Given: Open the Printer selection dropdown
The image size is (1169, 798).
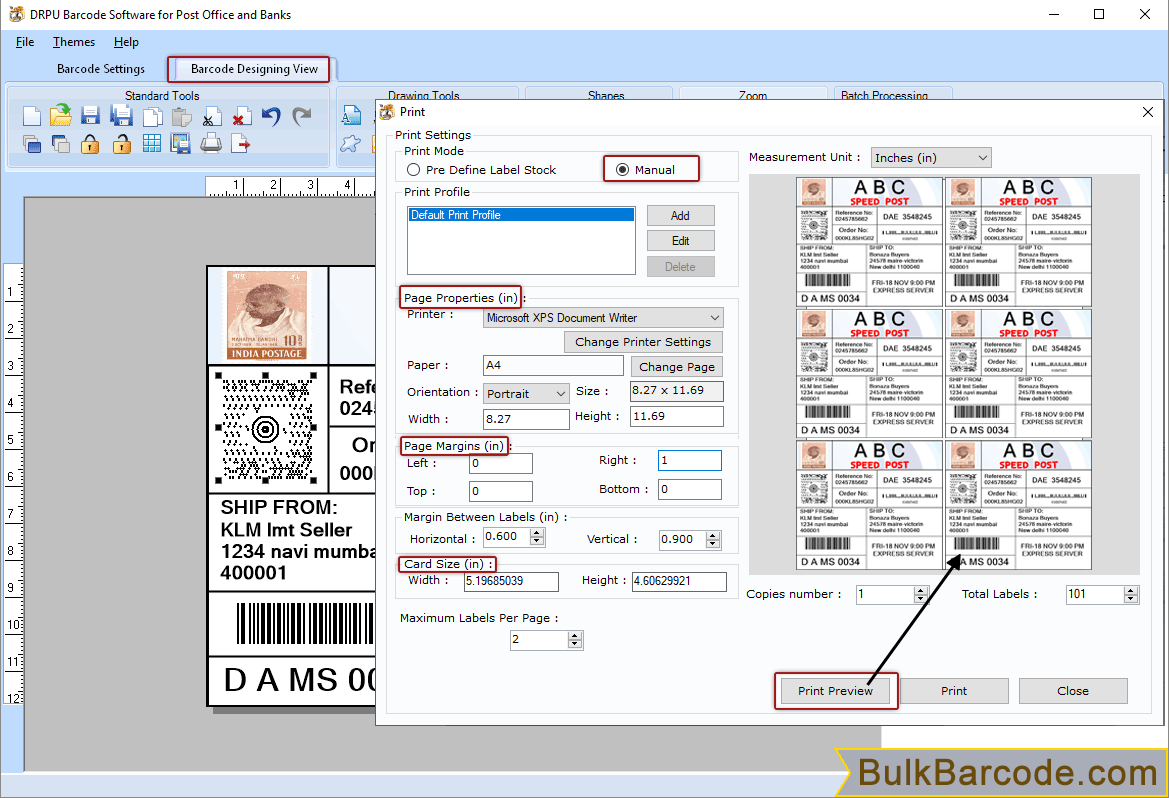Looking at the screenshot, I should (x=603, y=318).
